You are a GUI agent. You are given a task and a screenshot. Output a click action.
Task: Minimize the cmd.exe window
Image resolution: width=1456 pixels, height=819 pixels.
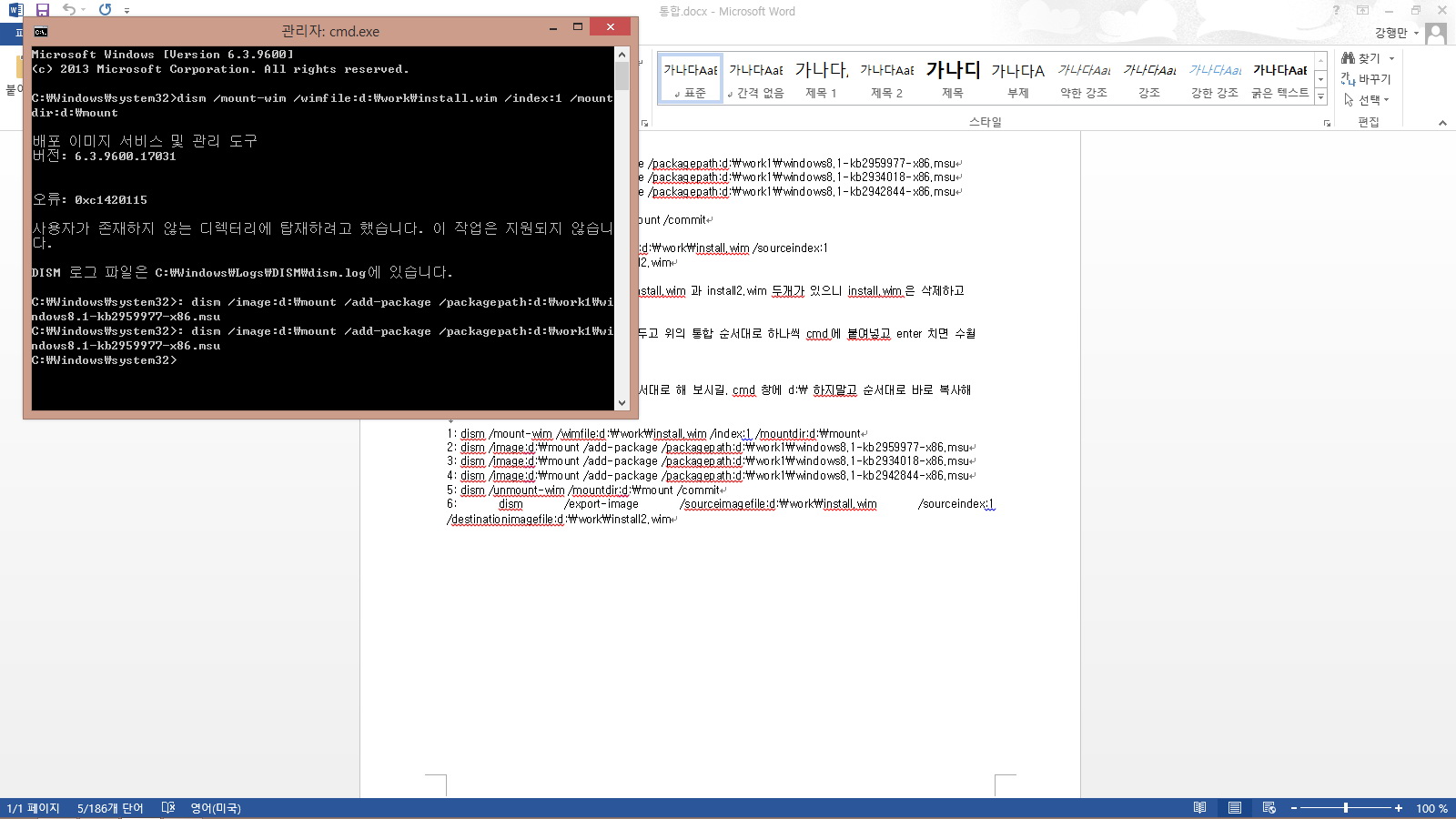coord(552,28)
